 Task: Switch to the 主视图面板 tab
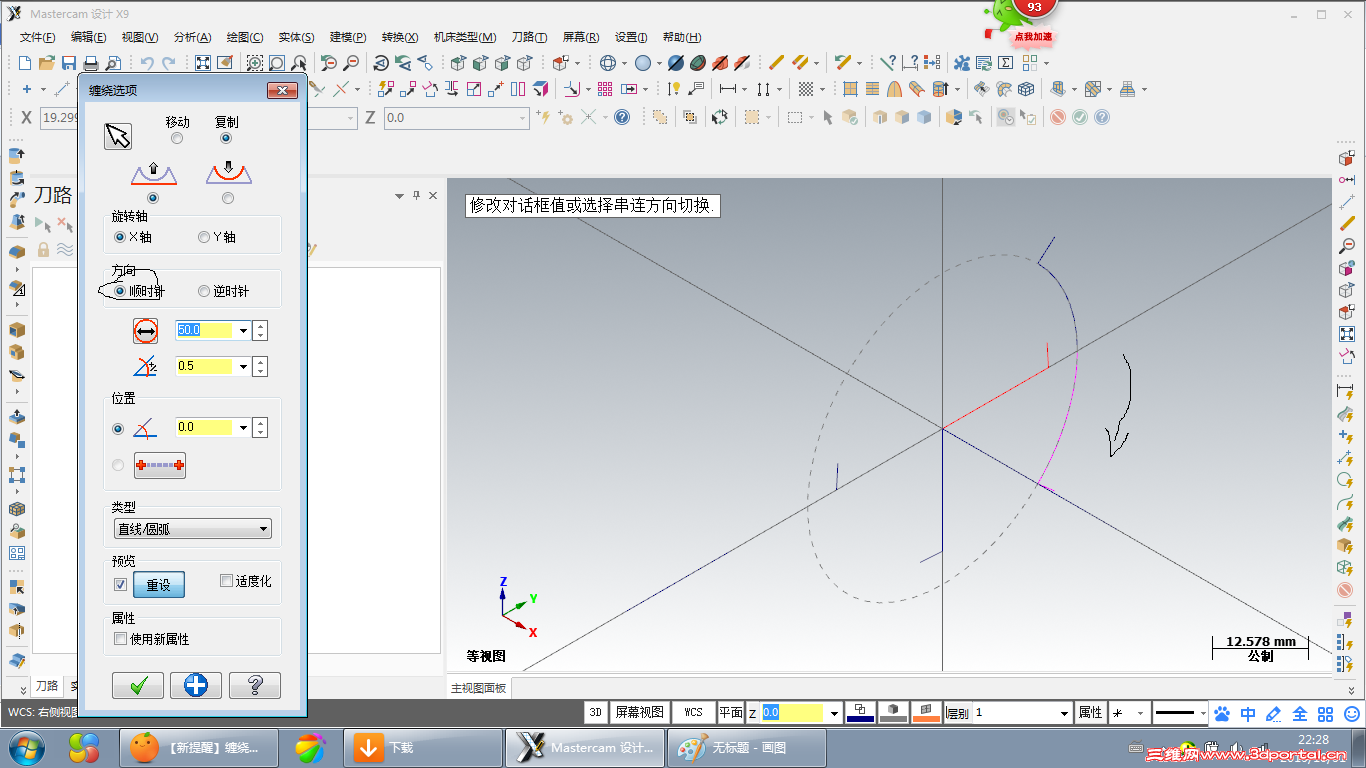pyautogui.click(x=479, y=688)
